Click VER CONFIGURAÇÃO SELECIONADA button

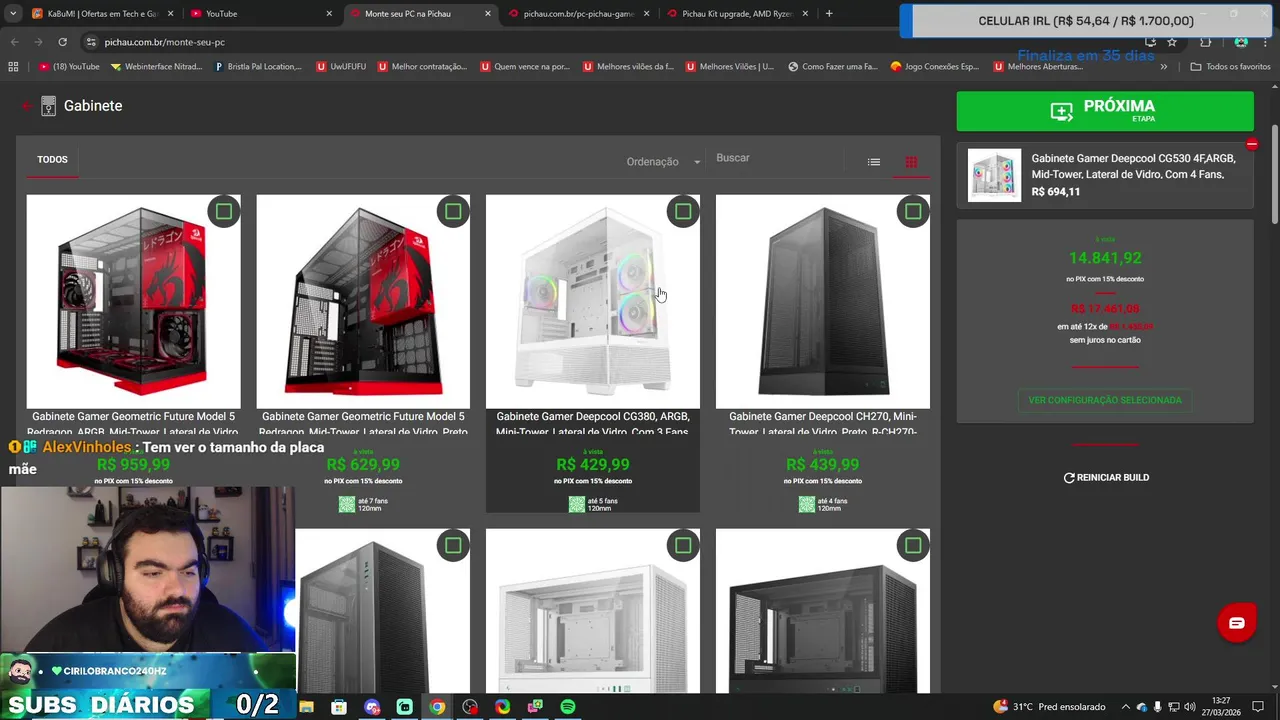pos(1105,400)
